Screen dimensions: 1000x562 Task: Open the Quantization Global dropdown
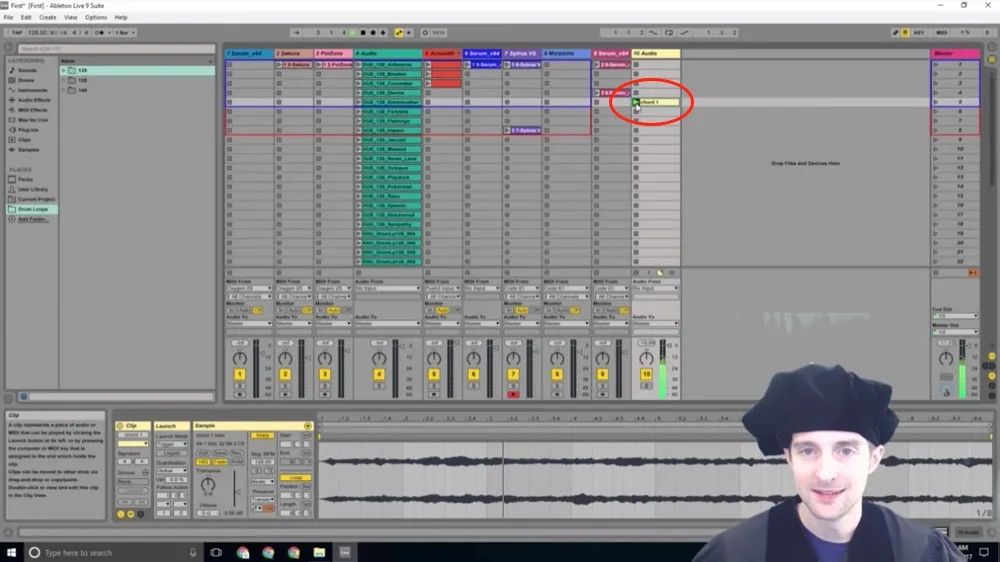pos(172,471)
